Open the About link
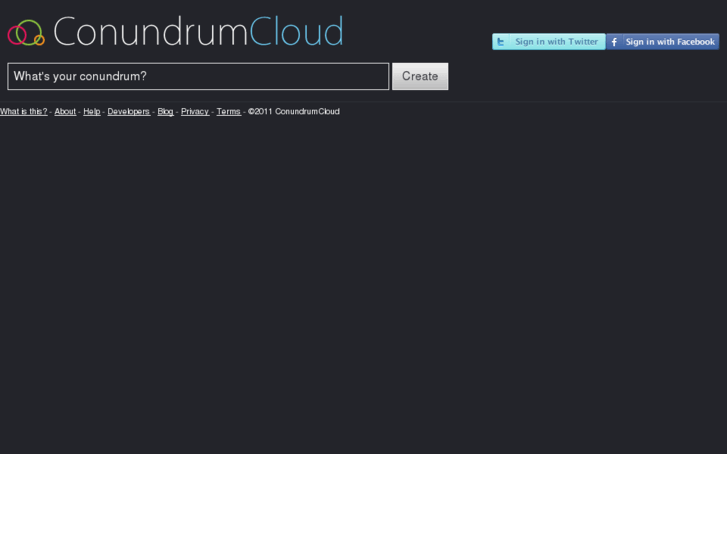The width and height of the screenshot is (727, 545). tap(65, 112)
